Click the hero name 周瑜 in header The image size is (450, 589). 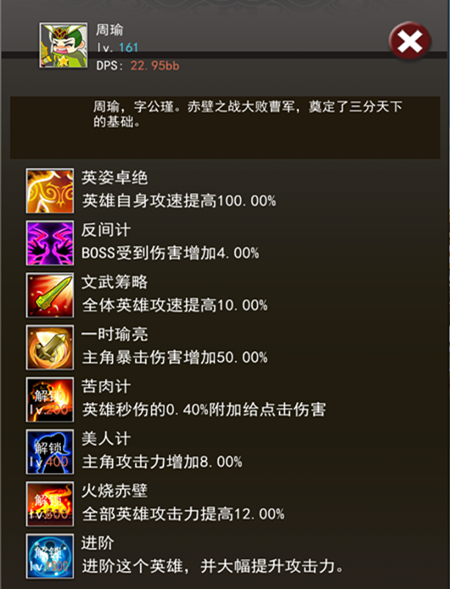coord(109,30)
